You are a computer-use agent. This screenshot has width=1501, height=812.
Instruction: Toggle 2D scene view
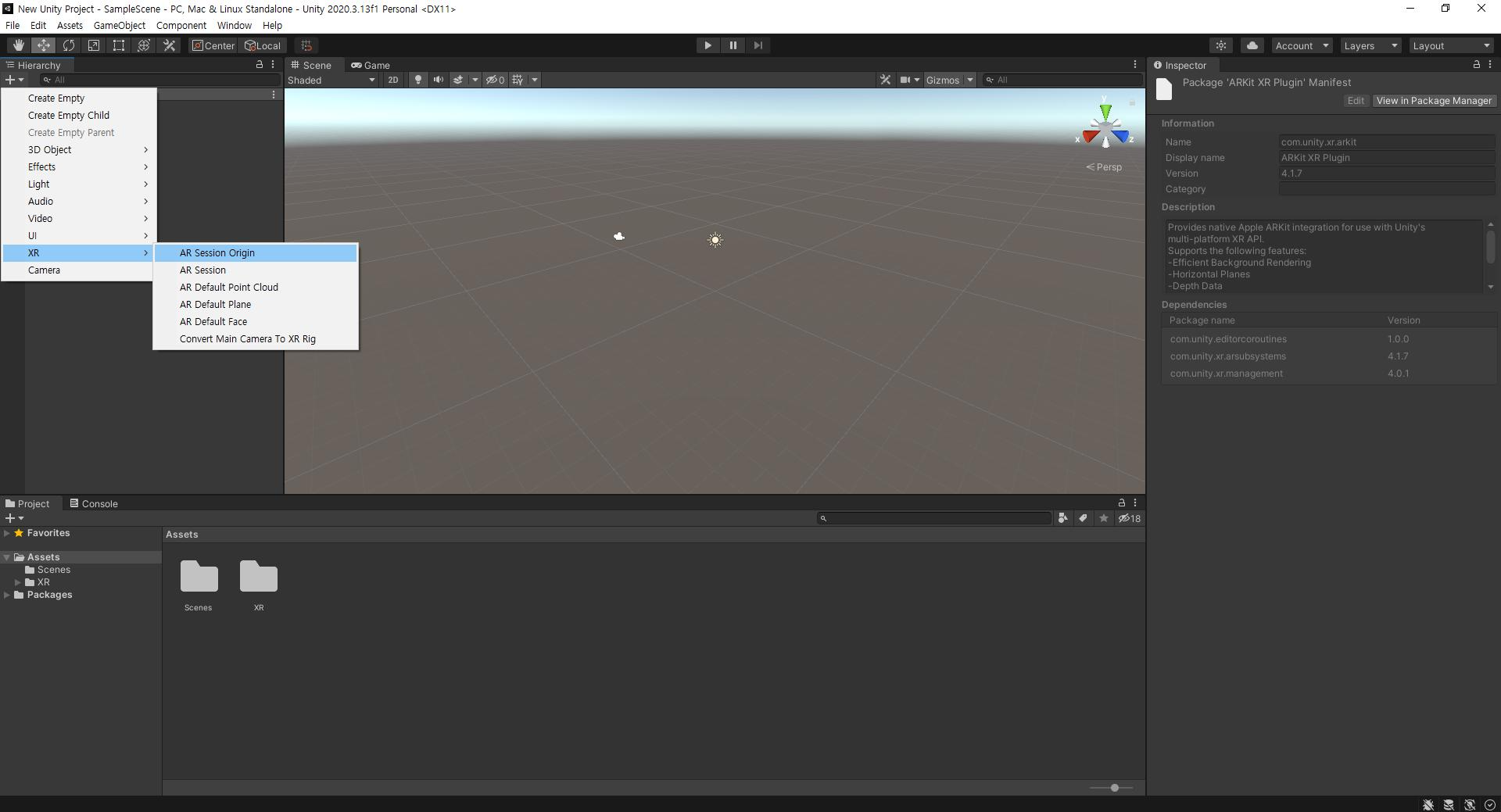point(393,80)
